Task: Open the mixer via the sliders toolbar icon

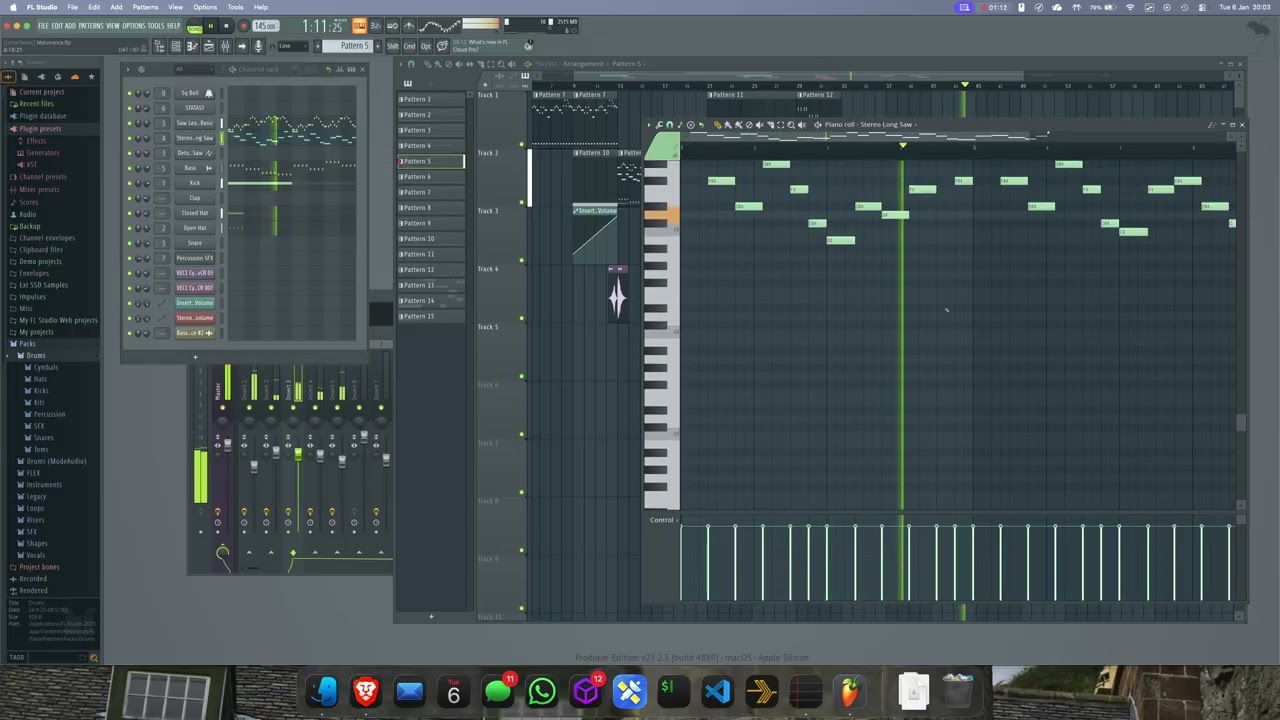Action: (225, 46)
